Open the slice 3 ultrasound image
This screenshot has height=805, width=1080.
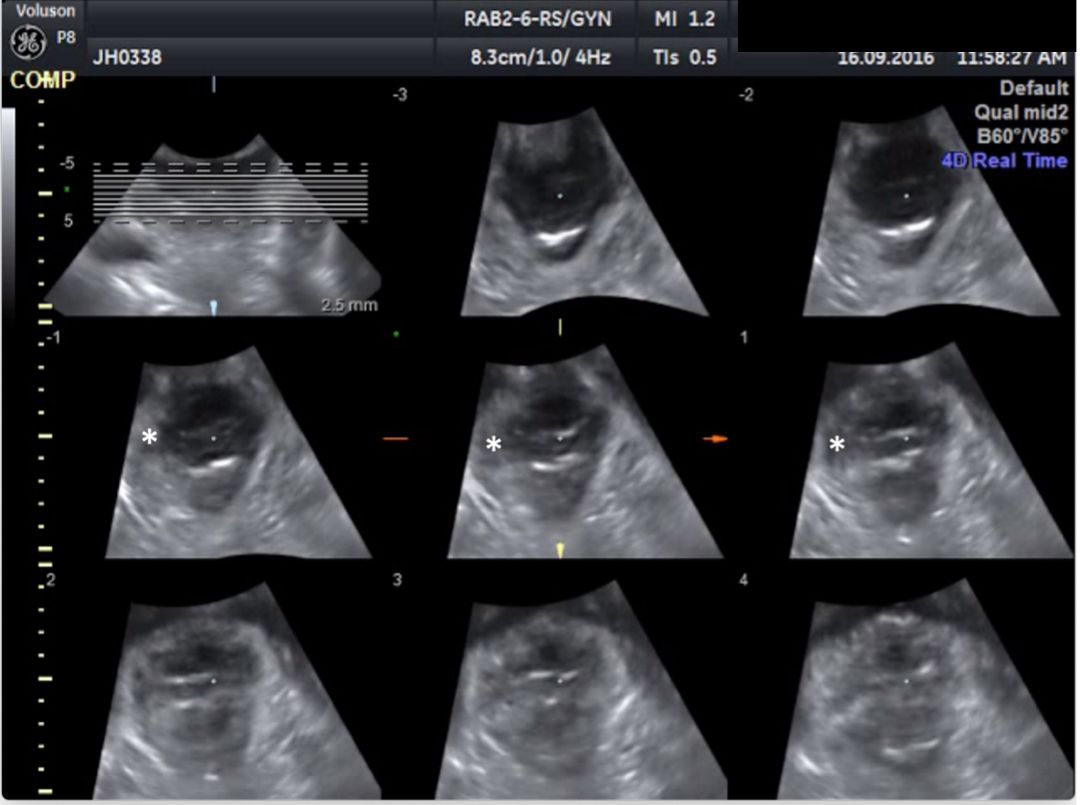tap(582, 691)
